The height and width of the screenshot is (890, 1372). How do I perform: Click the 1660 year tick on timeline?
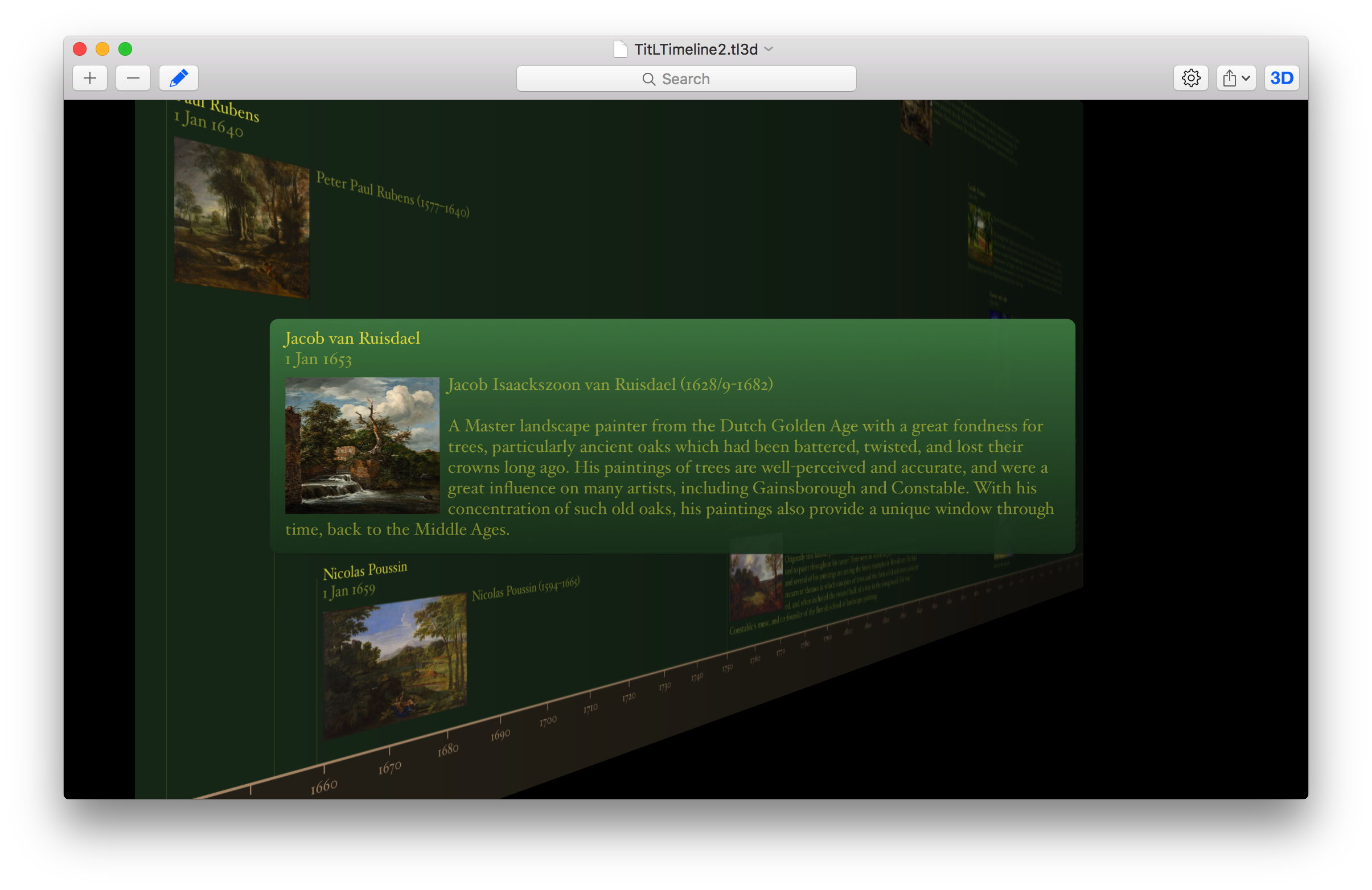coord(324,785)
